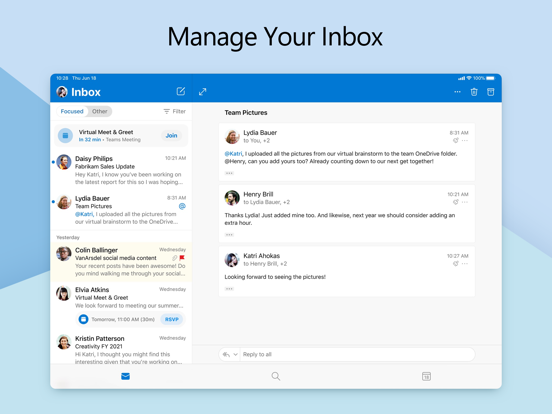Click Henry Brill's avatar in conversation
This screenshot has height=414, width=552.
coord(232,198)
